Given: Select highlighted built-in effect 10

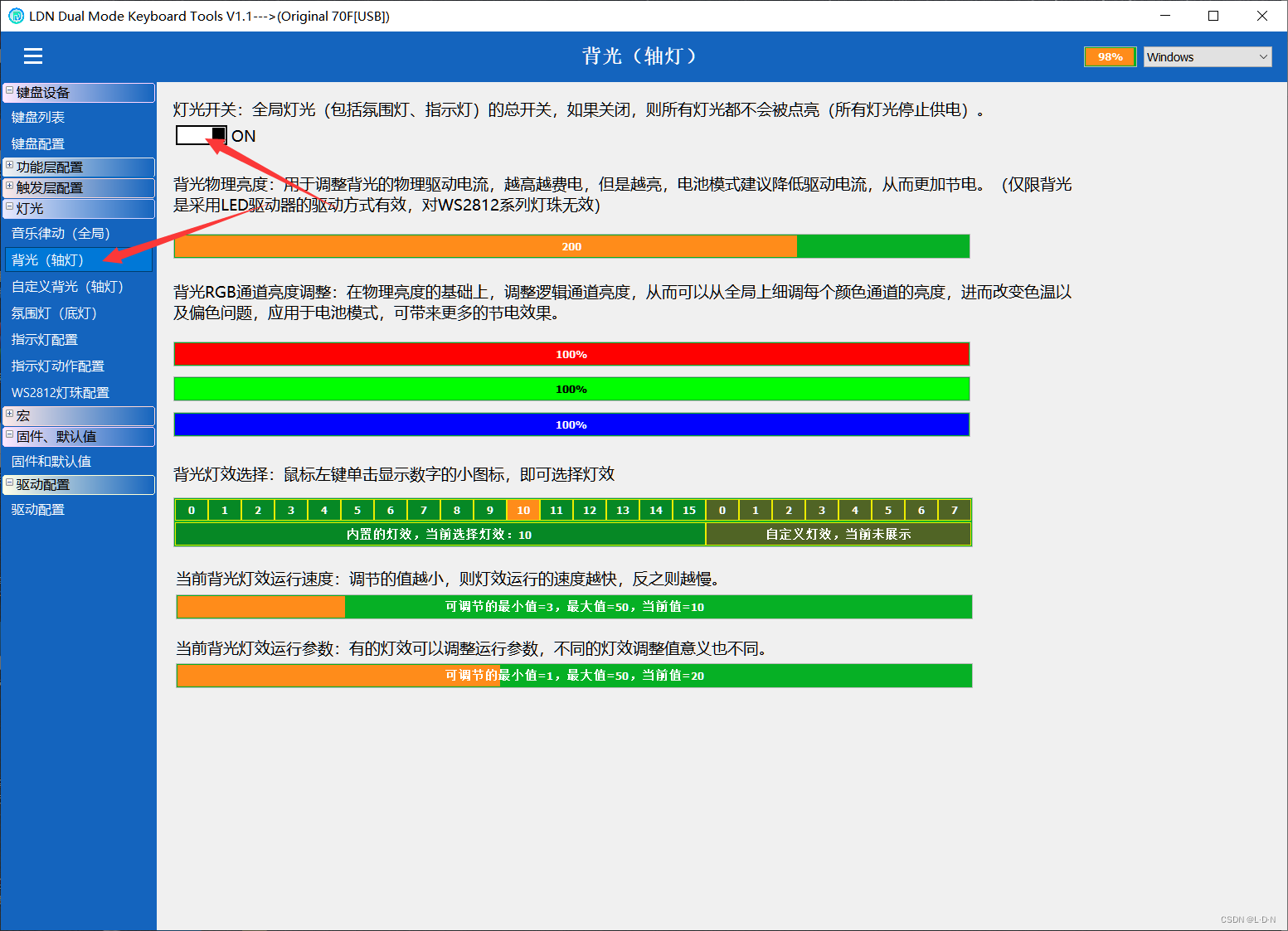Looking at the screenshot, I should point(523,510).
